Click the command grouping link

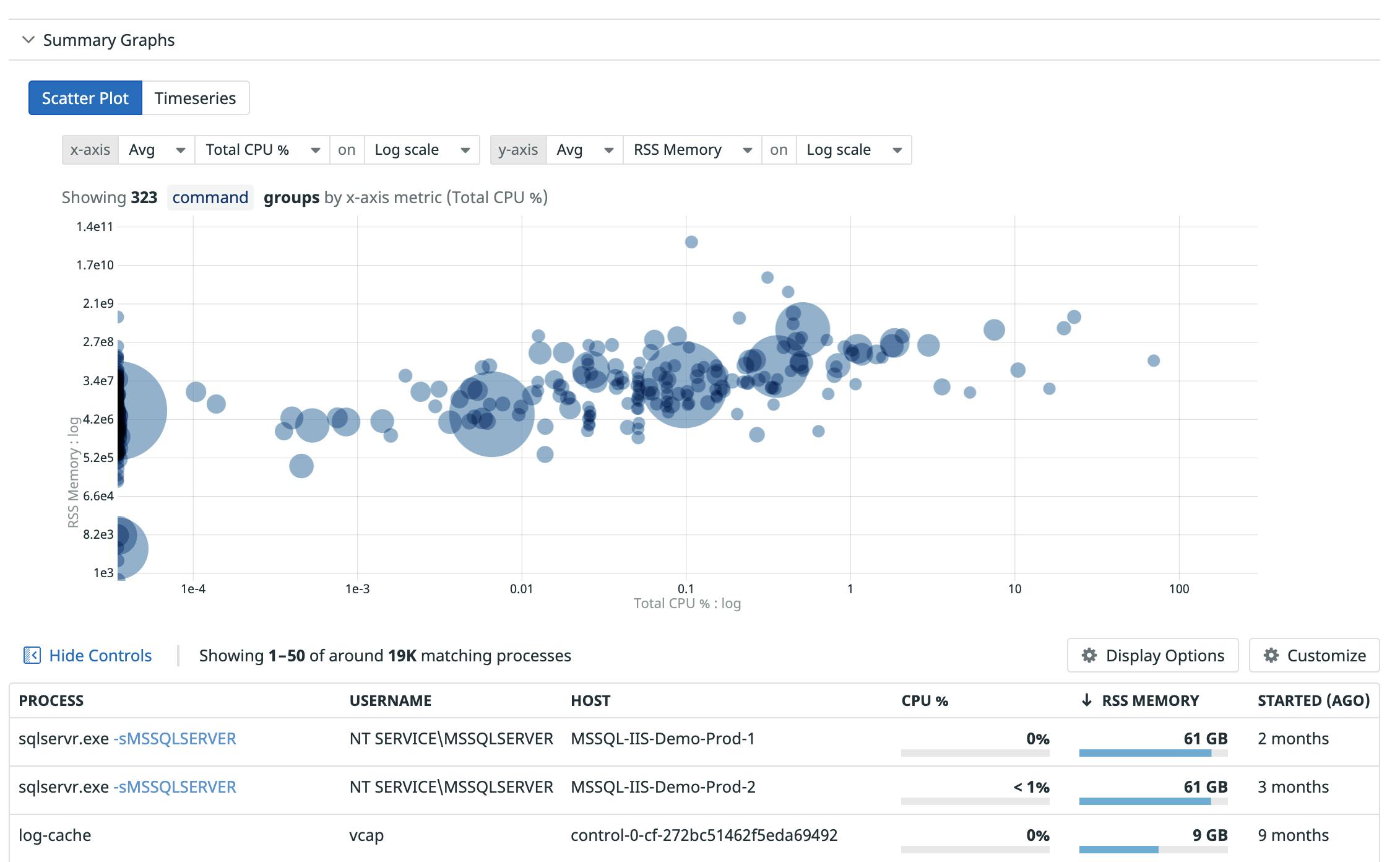point(210,197)
